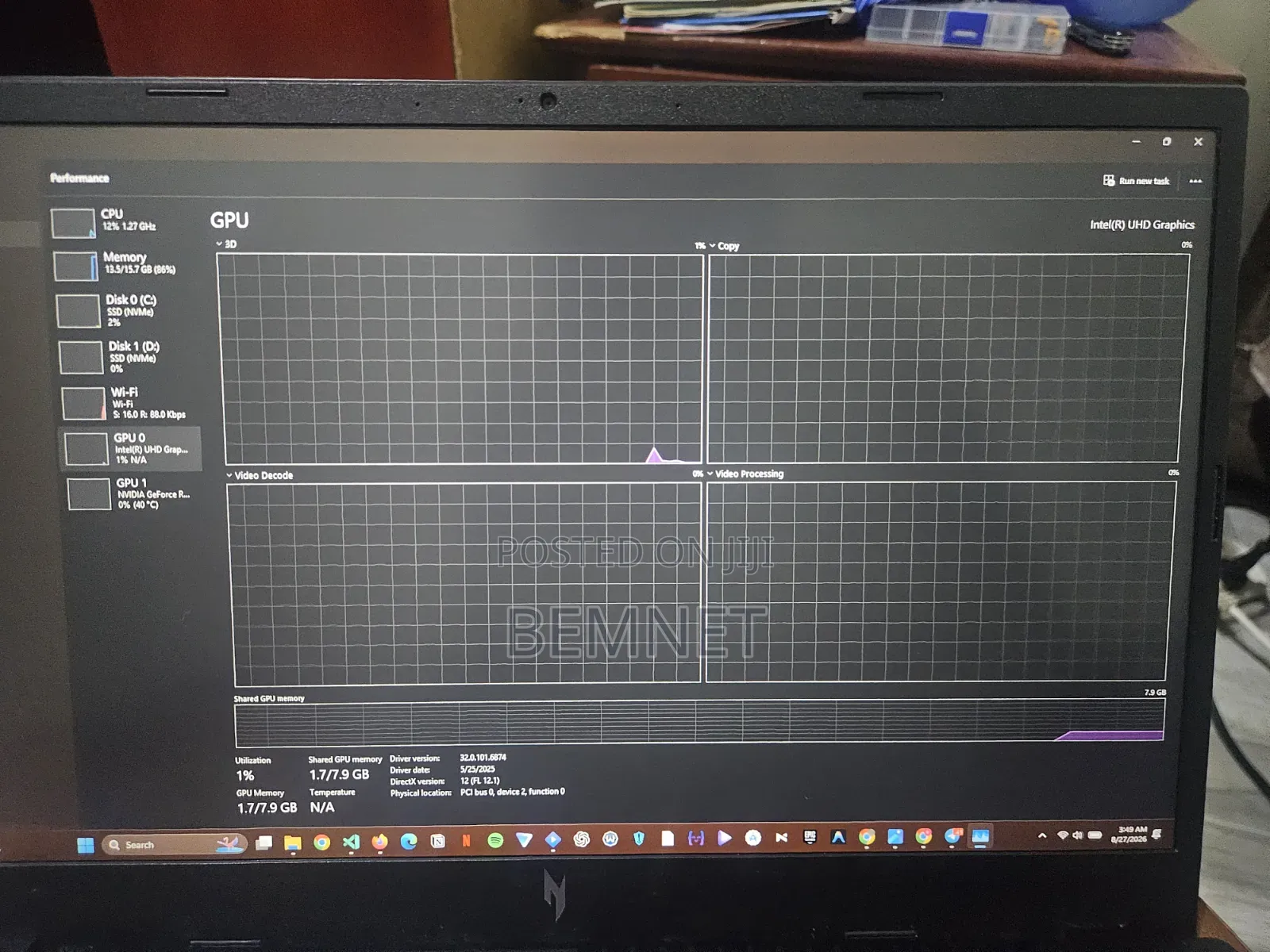The image size is (1270, 952).
Task: Open Task View from the taskbar
Action: (264, 843)
